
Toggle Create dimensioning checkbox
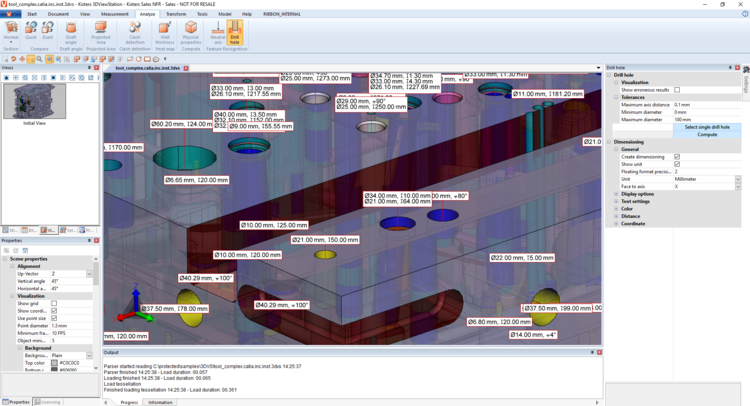coord(677,157)
